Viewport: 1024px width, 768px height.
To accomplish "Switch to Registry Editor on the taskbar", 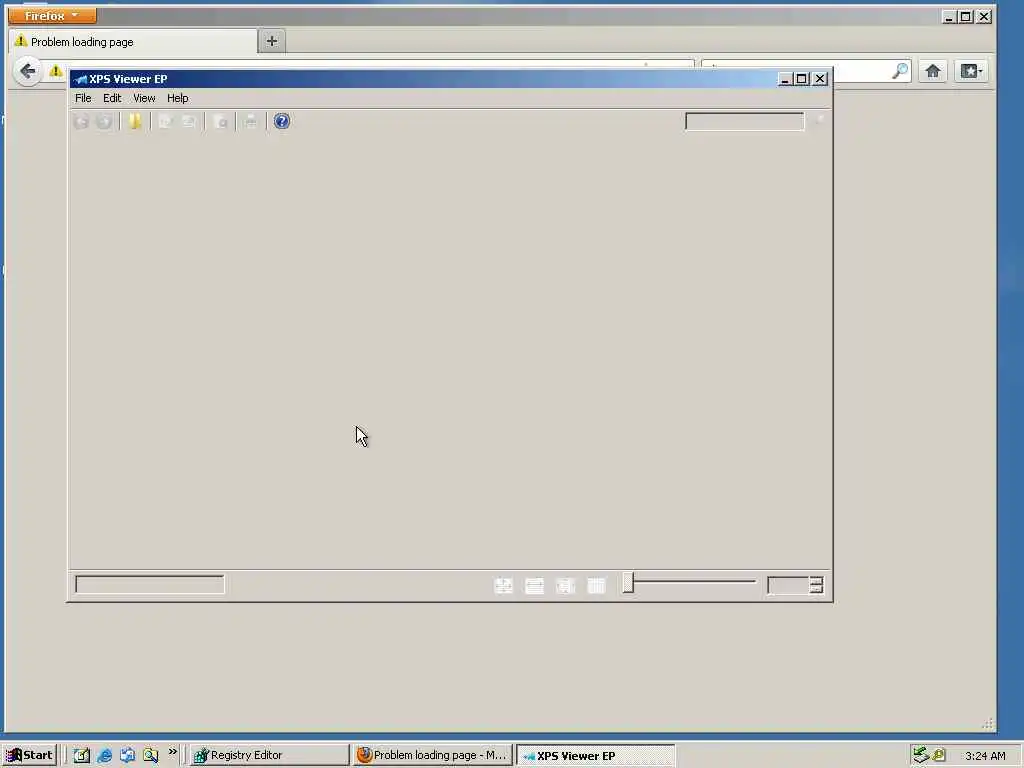I will [x=270, y=755].
